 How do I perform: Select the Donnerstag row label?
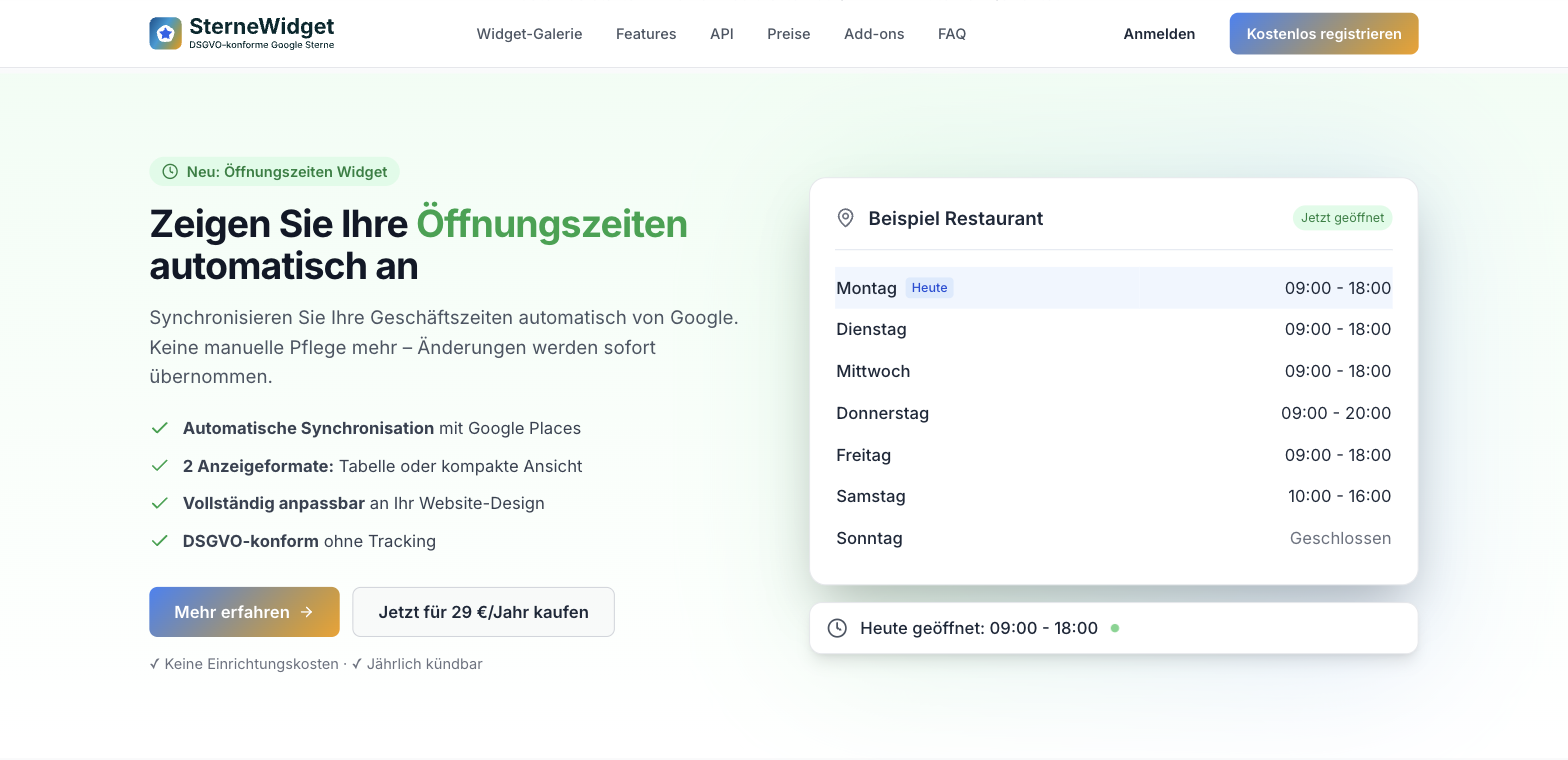[883, 413]
